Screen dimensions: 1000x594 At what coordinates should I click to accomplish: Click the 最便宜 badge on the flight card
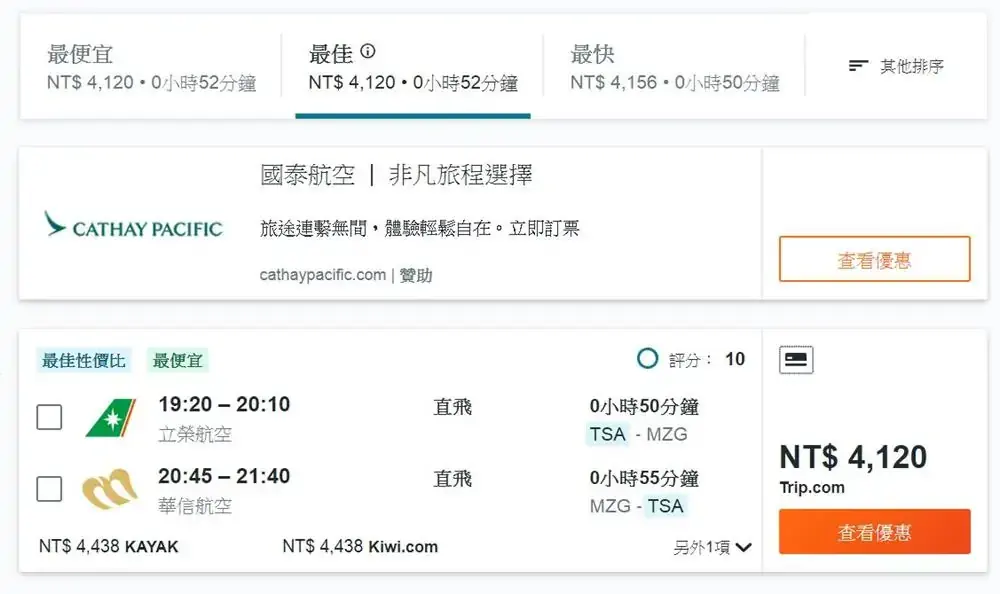177,360
